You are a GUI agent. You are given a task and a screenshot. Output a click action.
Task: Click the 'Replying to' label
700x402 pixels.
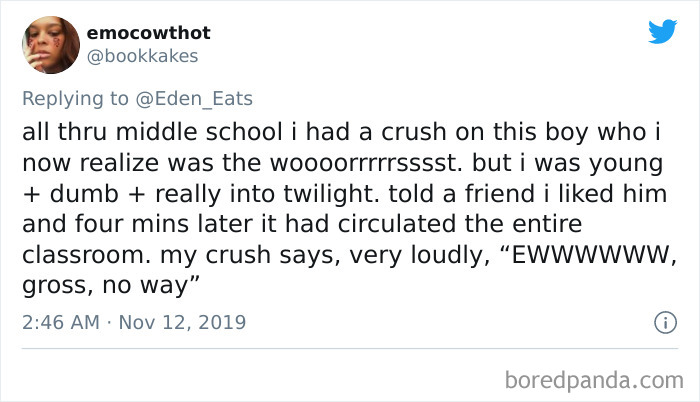[75, 99]
